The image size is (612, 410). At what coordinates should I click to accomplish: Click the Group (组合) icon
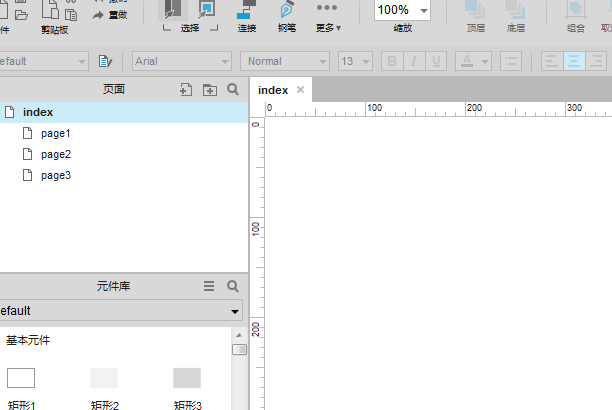[576, 10]
